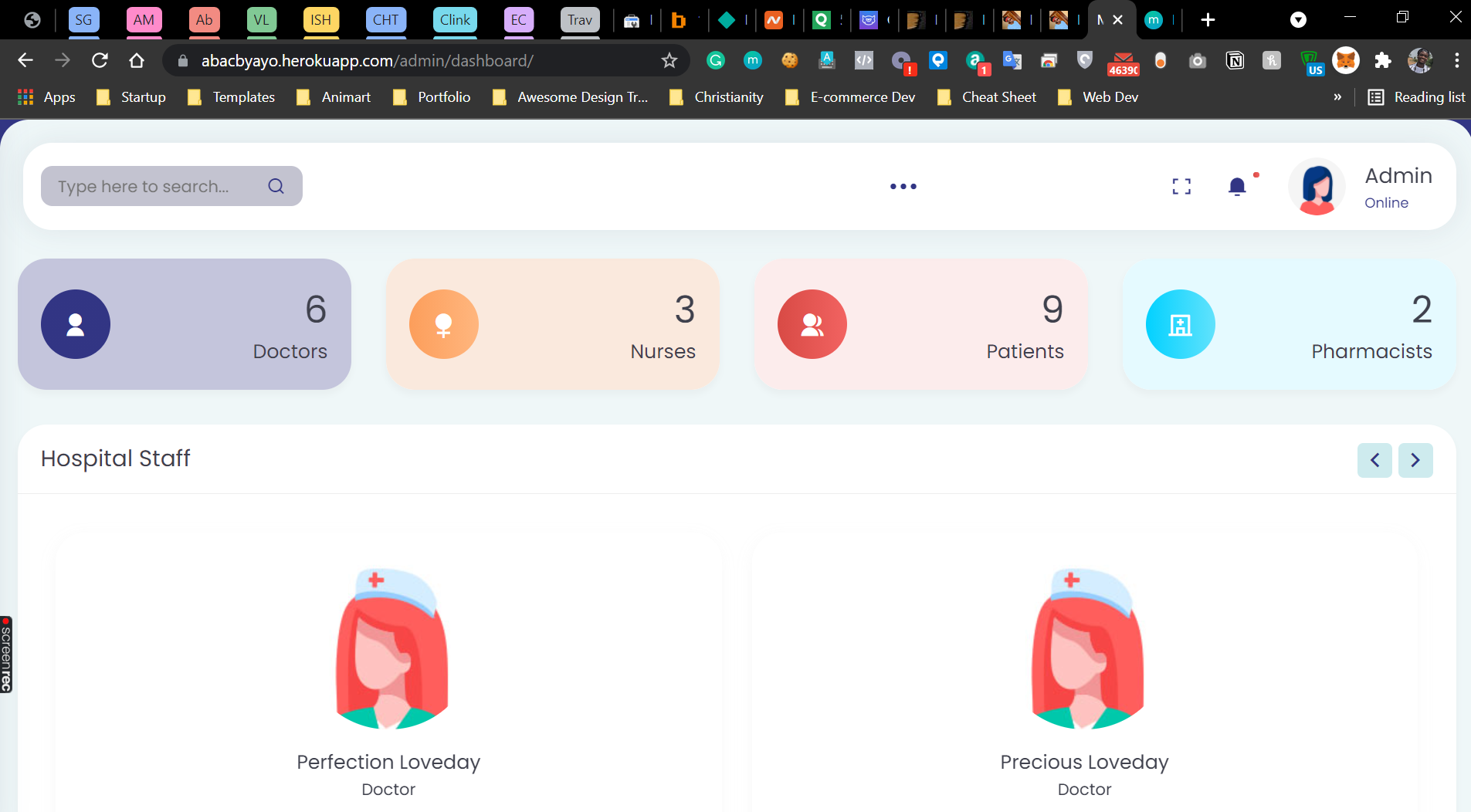
Task: Open the Admin profile avatar
Action: point(1317,187)
